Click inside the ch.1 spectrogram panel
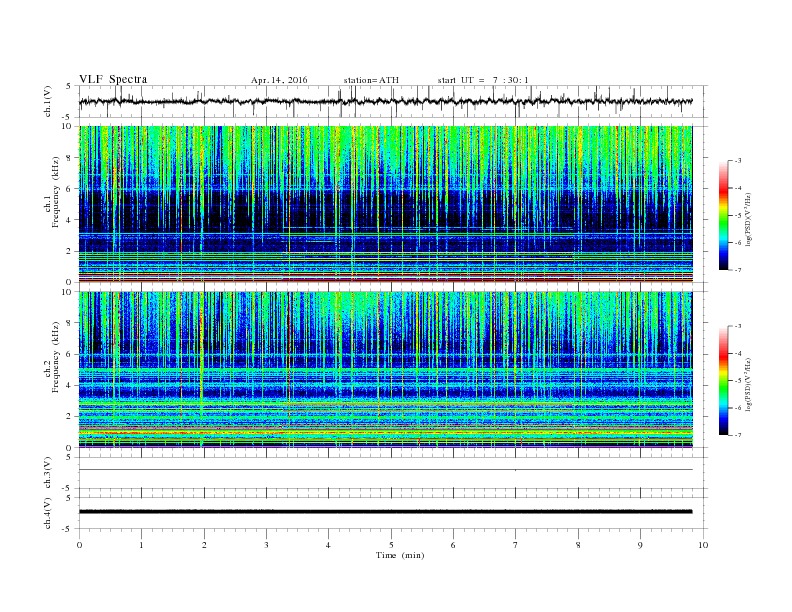792x612 pixels. pyautogui.click(x=385, y=204)
